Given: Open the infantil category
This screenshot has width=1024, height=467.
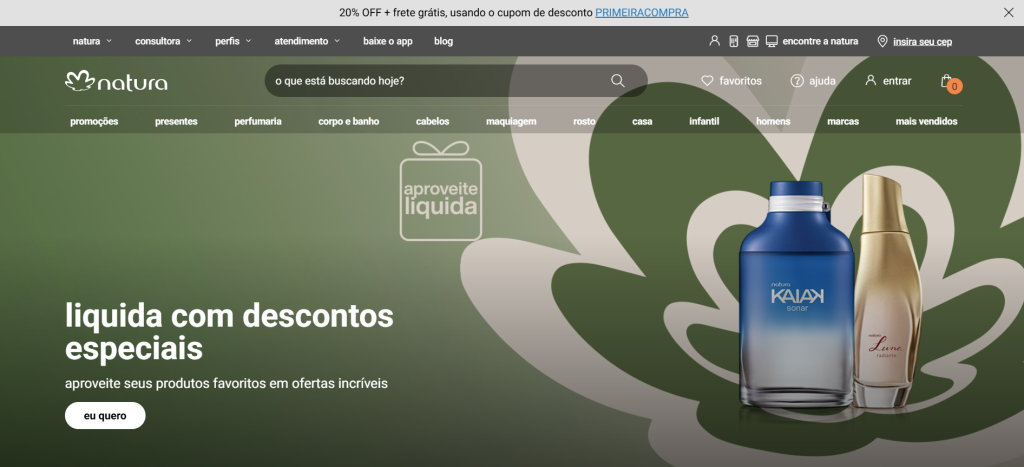Looking at the screenshot, I should pyautogui.click(x=704, y=121).
